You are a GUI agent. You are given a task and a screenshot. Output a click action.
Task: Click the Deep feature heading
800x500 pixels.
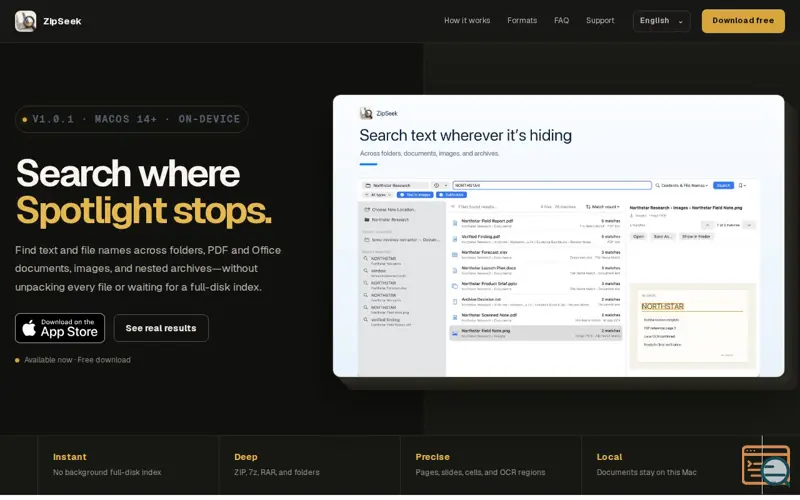tap(245, 457)
